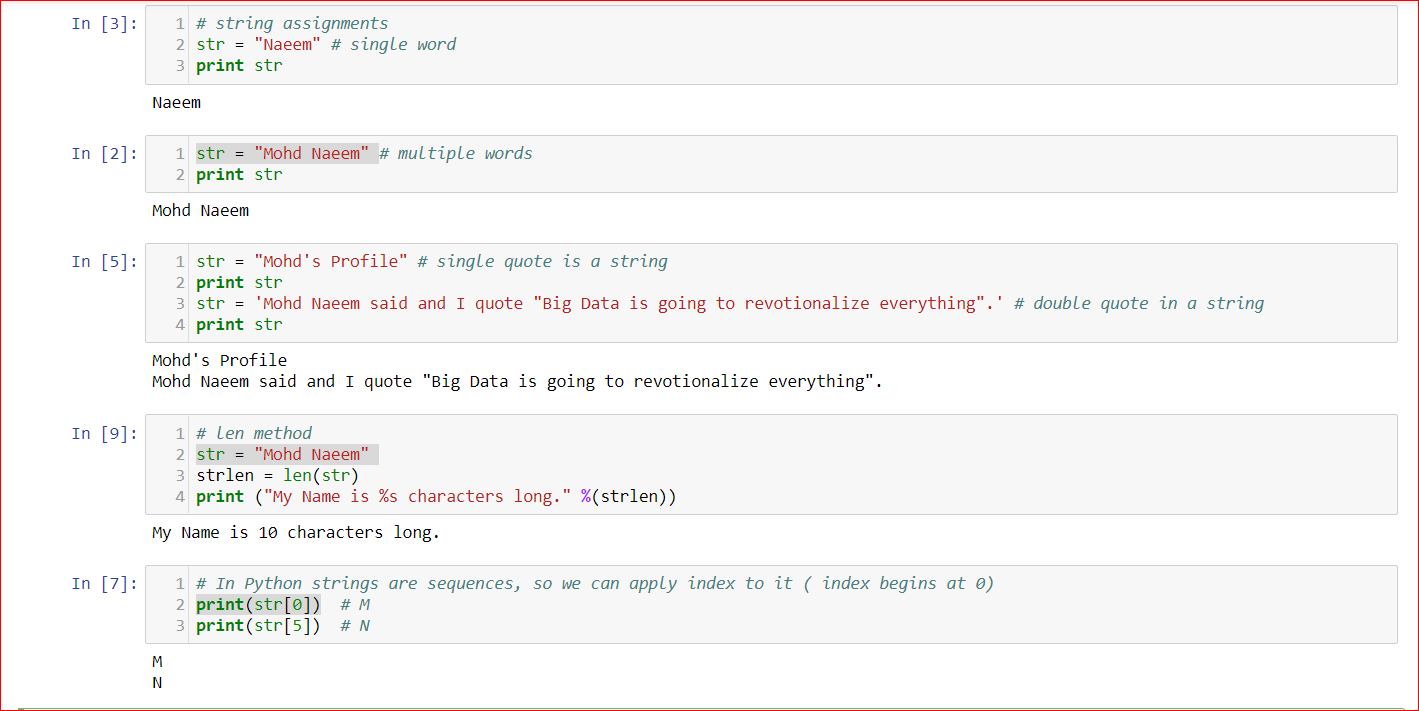The height and width of the screenshot is (711, 1419).
Task: Click the output line "Mohd's Profile"
Action: tap(219, 360)
